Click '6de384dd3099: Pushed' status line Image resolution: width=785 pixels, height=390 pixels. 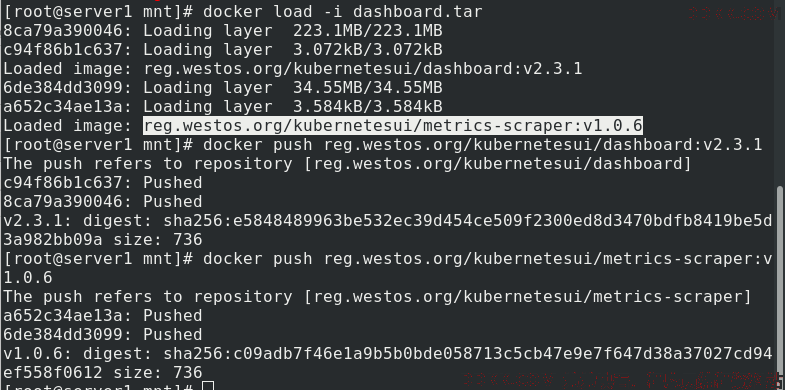click(103, 335)
